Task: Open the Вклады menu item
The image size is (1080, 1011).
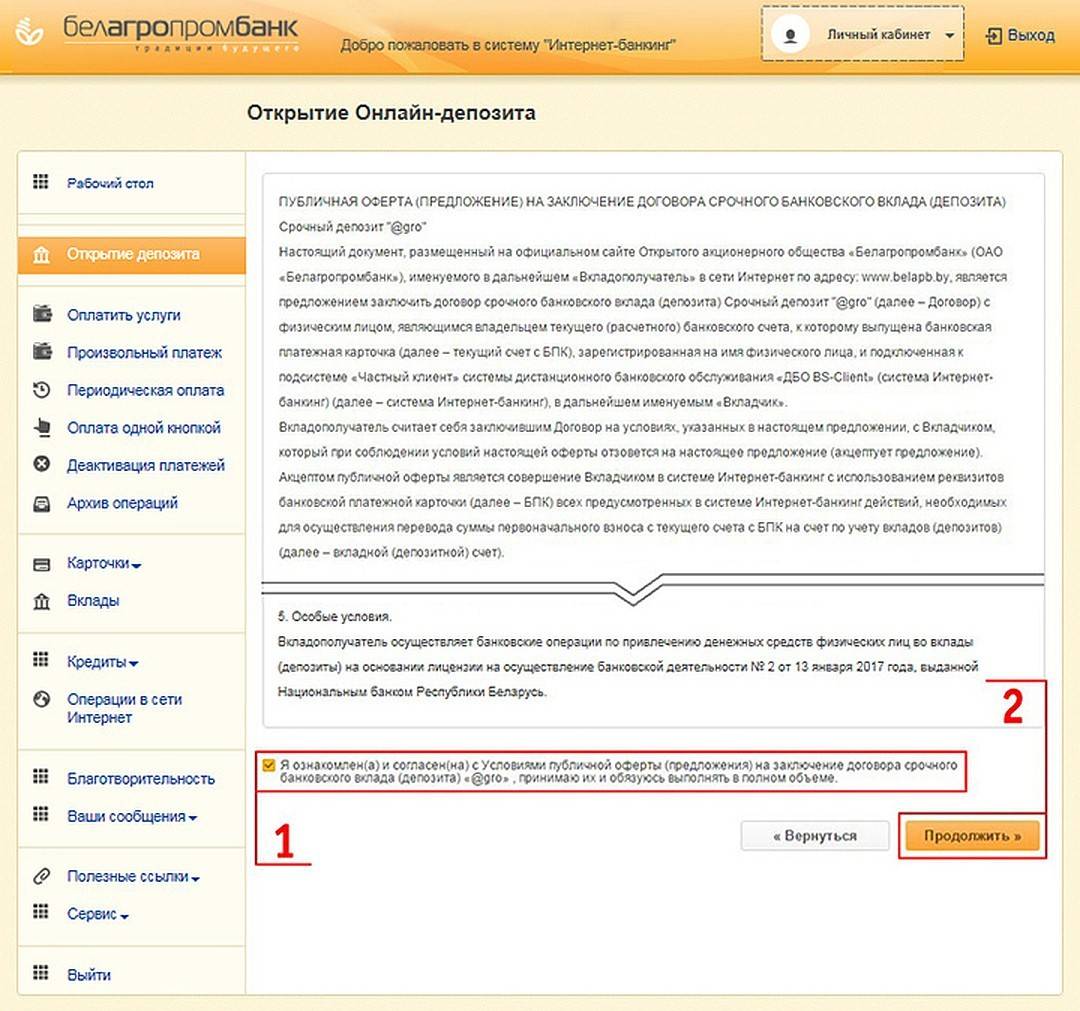Action: pyautogui.click(x=93, y=600)
